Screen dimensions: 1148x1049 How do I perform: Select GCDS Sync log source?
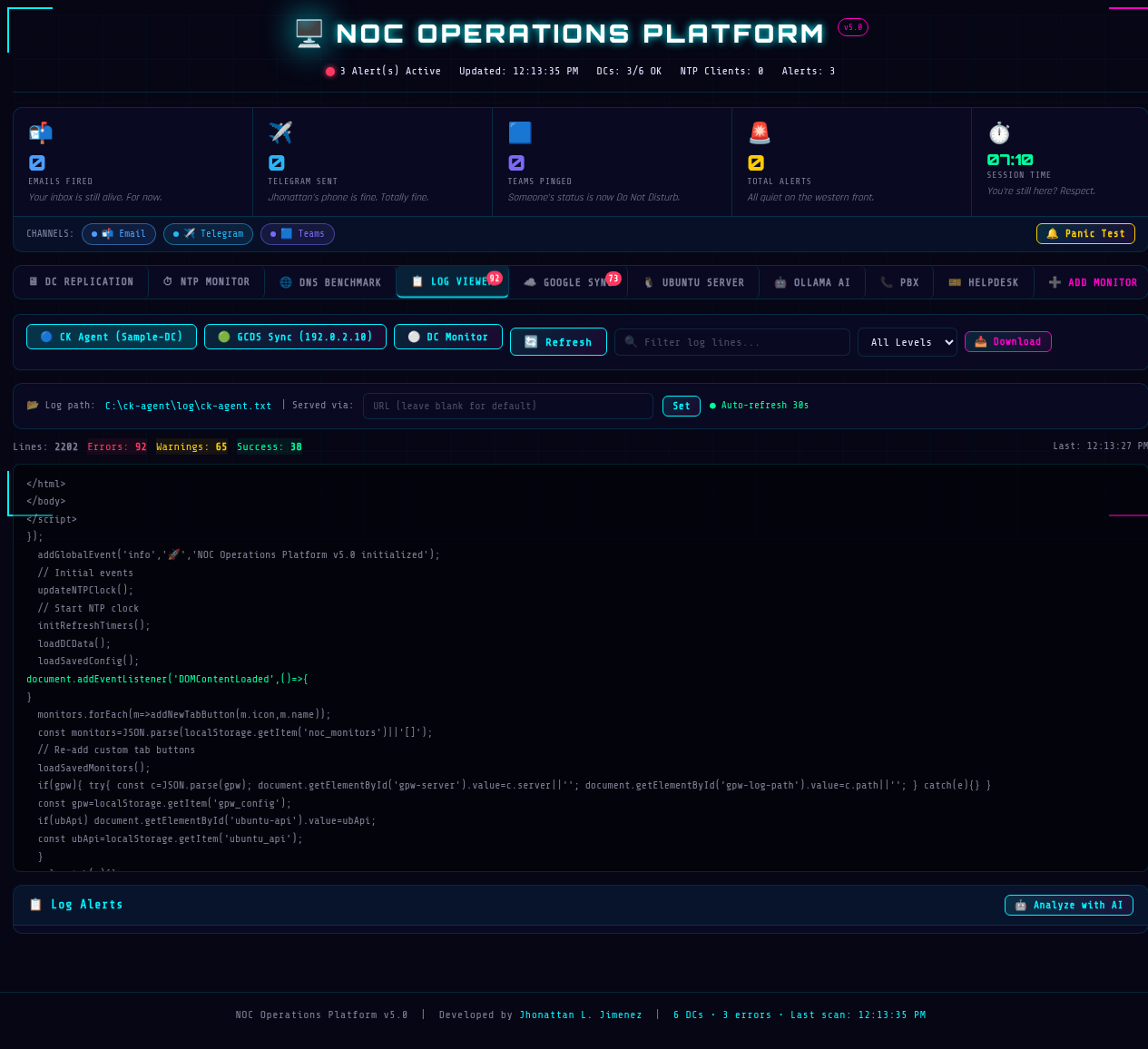tap(295, 337)
